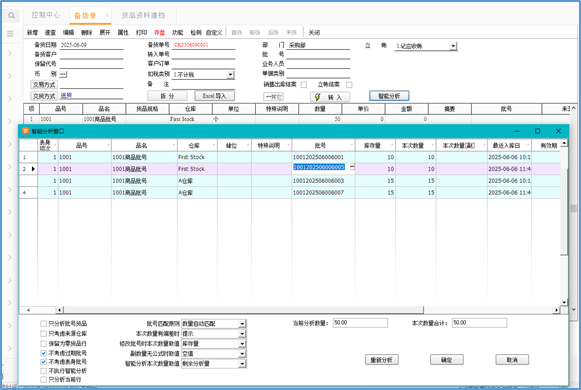Image resolution: width=581 pixels, height=390 pixels.
Task: Open 扣税类别 dropdown
Action: click(230, 74)
